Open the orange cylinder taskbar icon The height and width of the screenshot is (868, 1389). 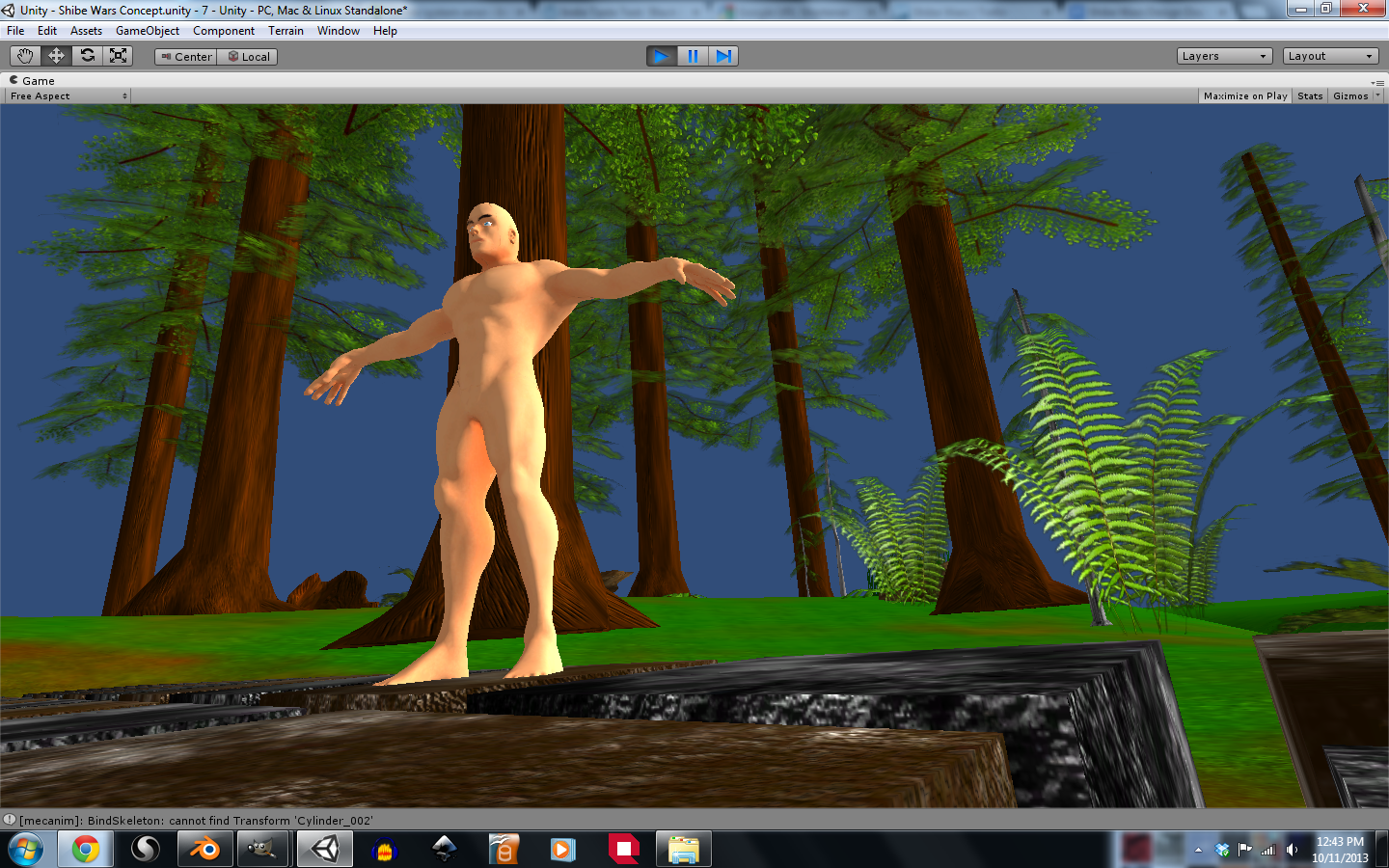[504, 850]
